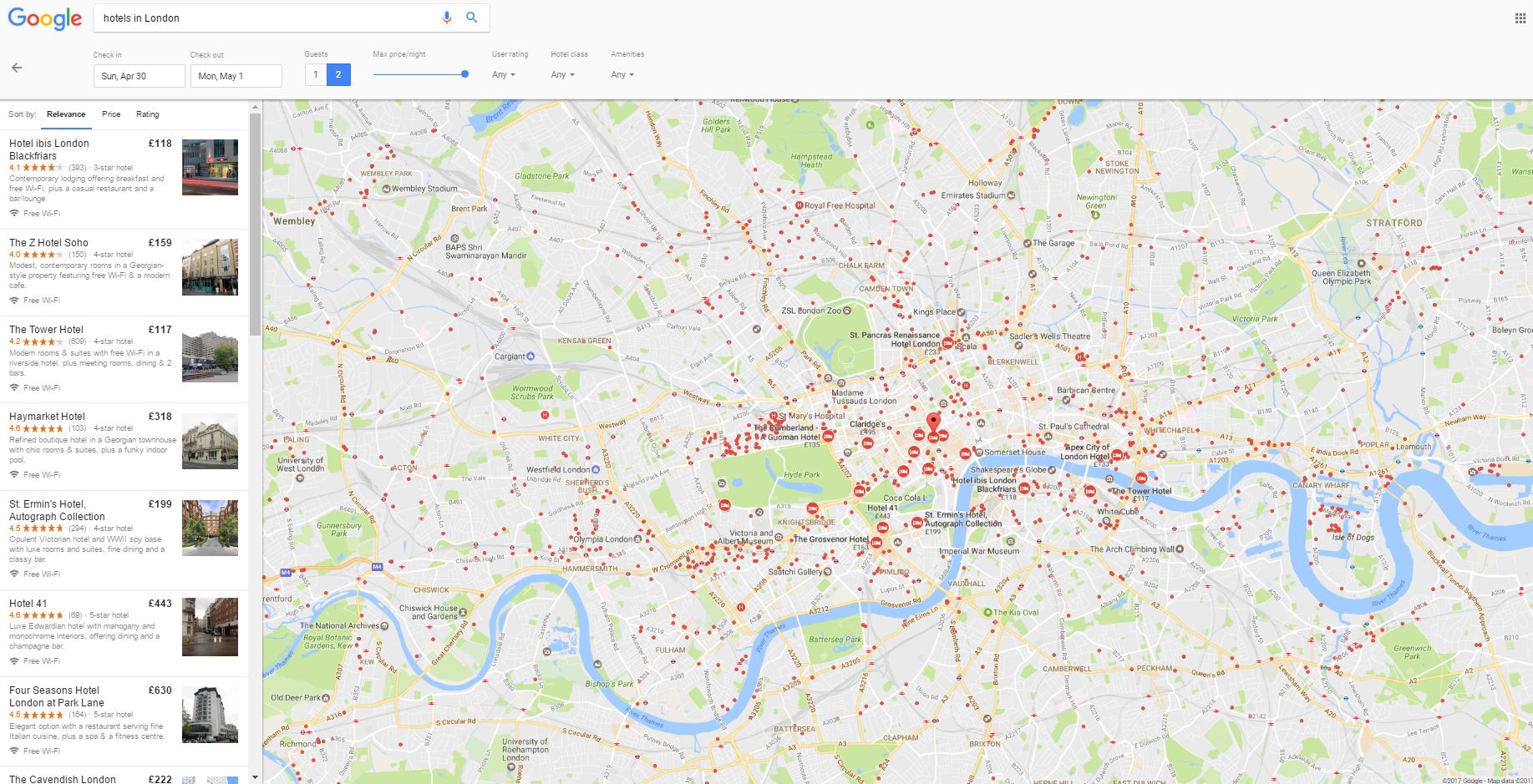
Task: Click the voice search microphone icon
Action: pyautogui.click(x=447, y=18)
